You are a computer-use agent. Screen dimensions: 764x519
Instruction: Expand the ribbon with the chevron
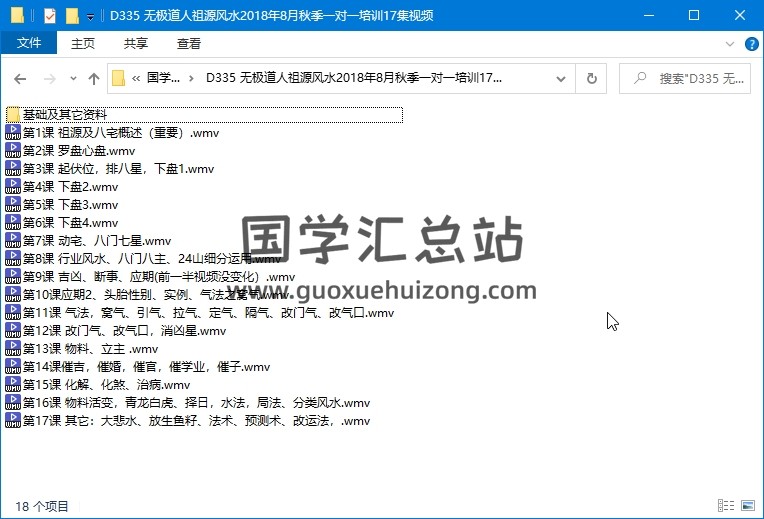tap(729, 44)
